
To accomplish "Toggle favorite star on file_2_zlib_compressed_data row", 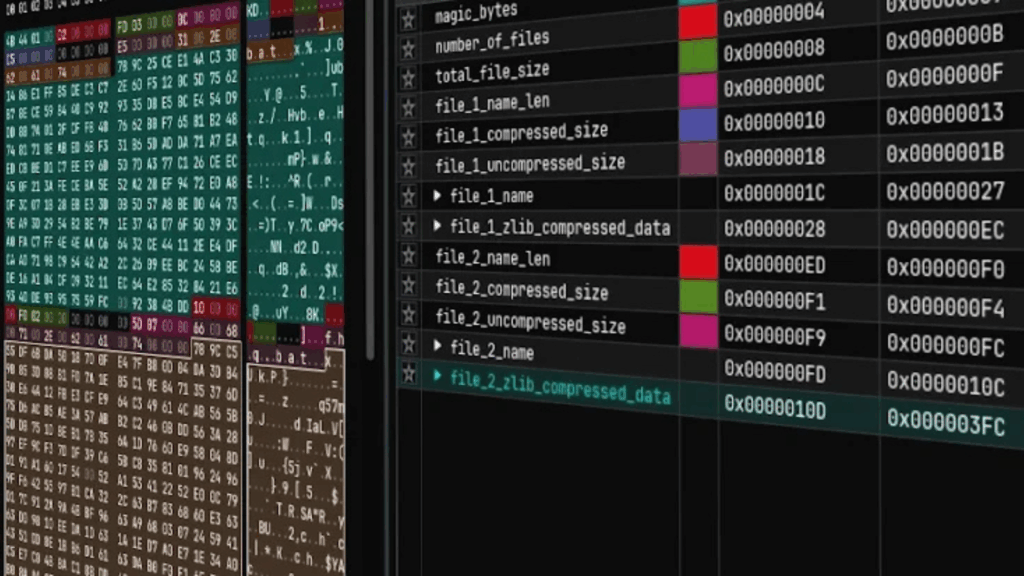I will (x=408, y=373).
